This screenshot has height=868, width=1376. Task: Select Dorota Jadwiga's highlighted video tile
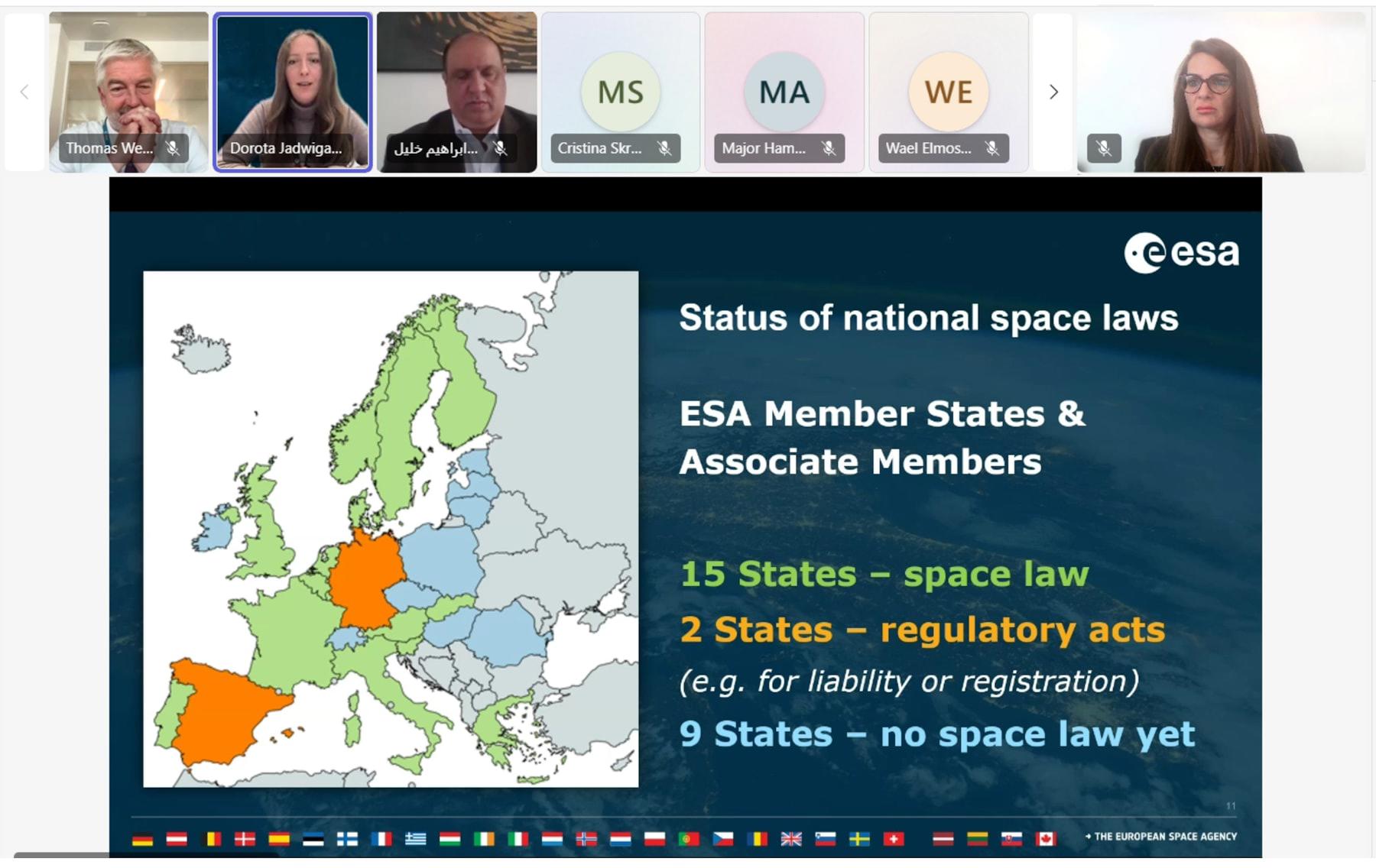point(293,84)
